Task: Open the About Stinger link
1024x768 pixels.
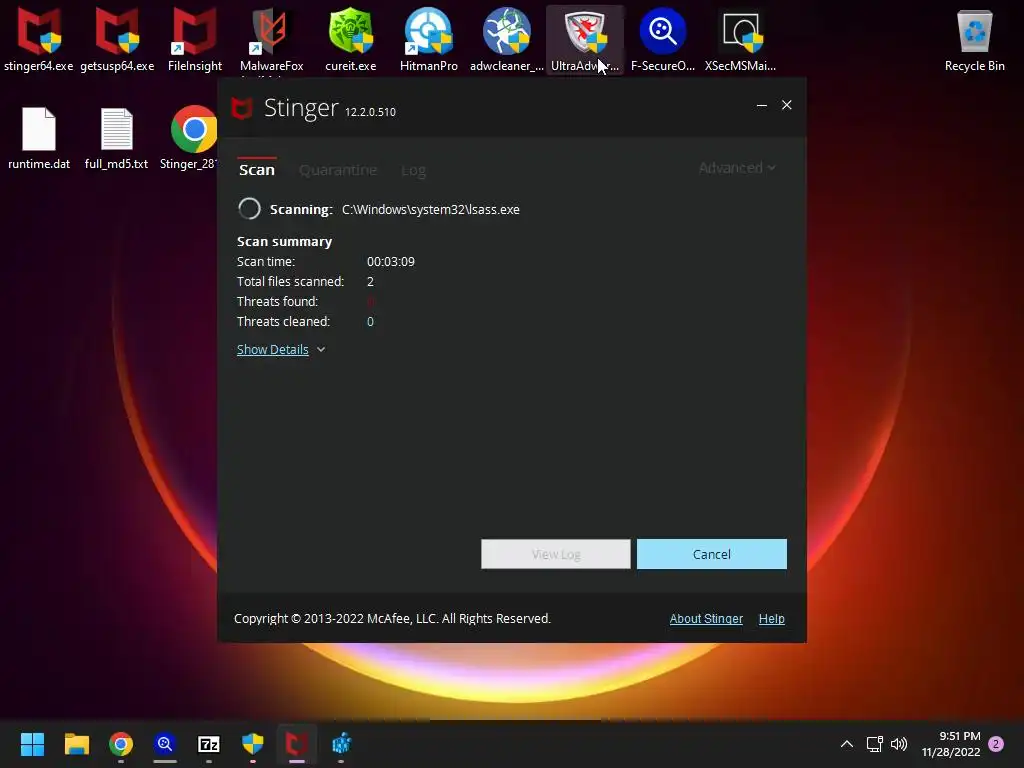Action: pyautogui.click(x=706, y=618)
